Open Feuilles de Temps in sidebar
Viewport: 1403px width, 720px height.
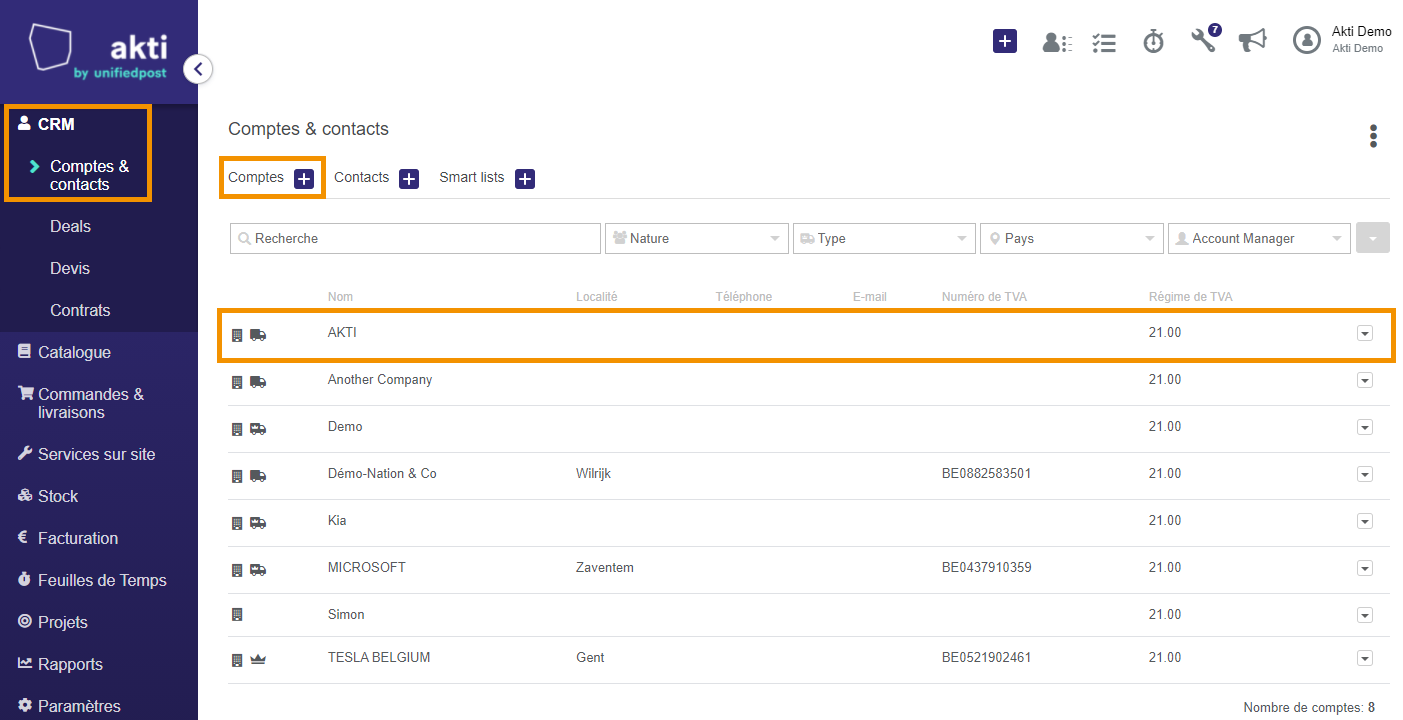pos(102,580)
